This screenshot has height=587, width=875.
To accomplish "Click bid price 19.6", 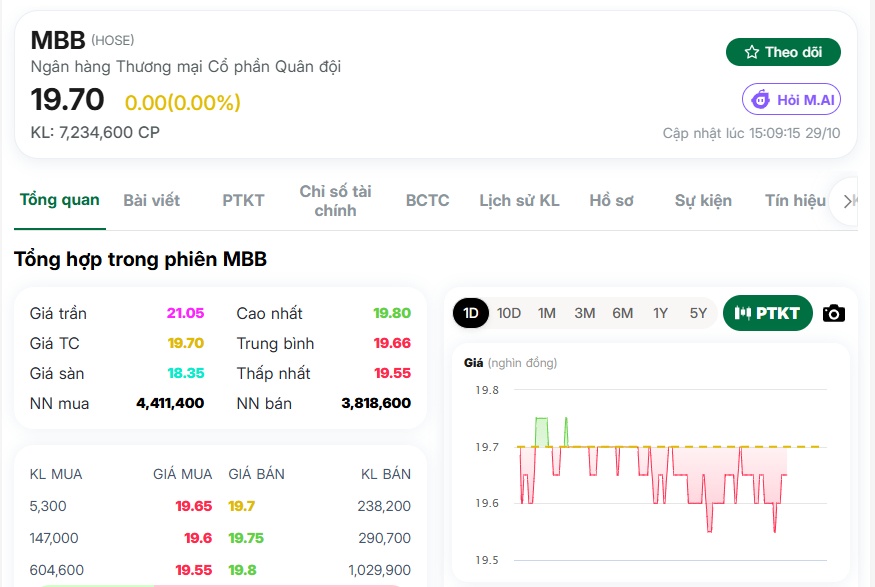I will [198, 538].
